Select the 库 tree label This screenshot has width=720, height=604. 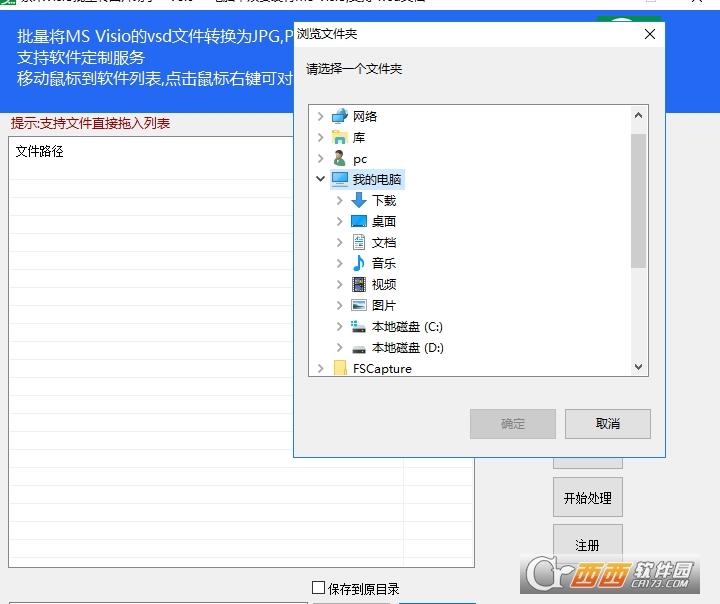tap(359, 137)
